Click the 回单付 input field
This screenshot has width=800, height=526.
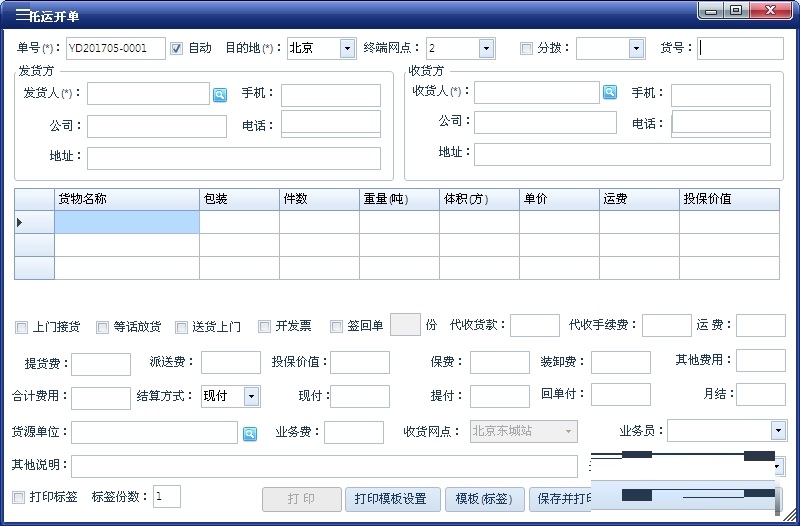pos(621,394)
